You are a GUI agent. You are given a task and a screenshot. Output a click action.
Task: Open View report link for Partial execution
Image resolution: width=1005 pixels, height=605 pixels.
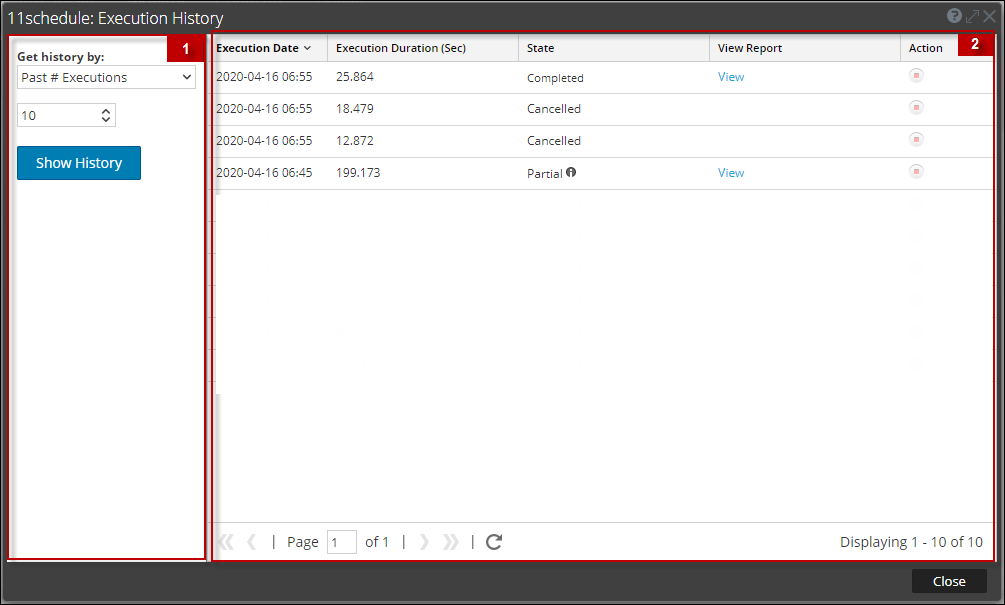coord(731,173)
